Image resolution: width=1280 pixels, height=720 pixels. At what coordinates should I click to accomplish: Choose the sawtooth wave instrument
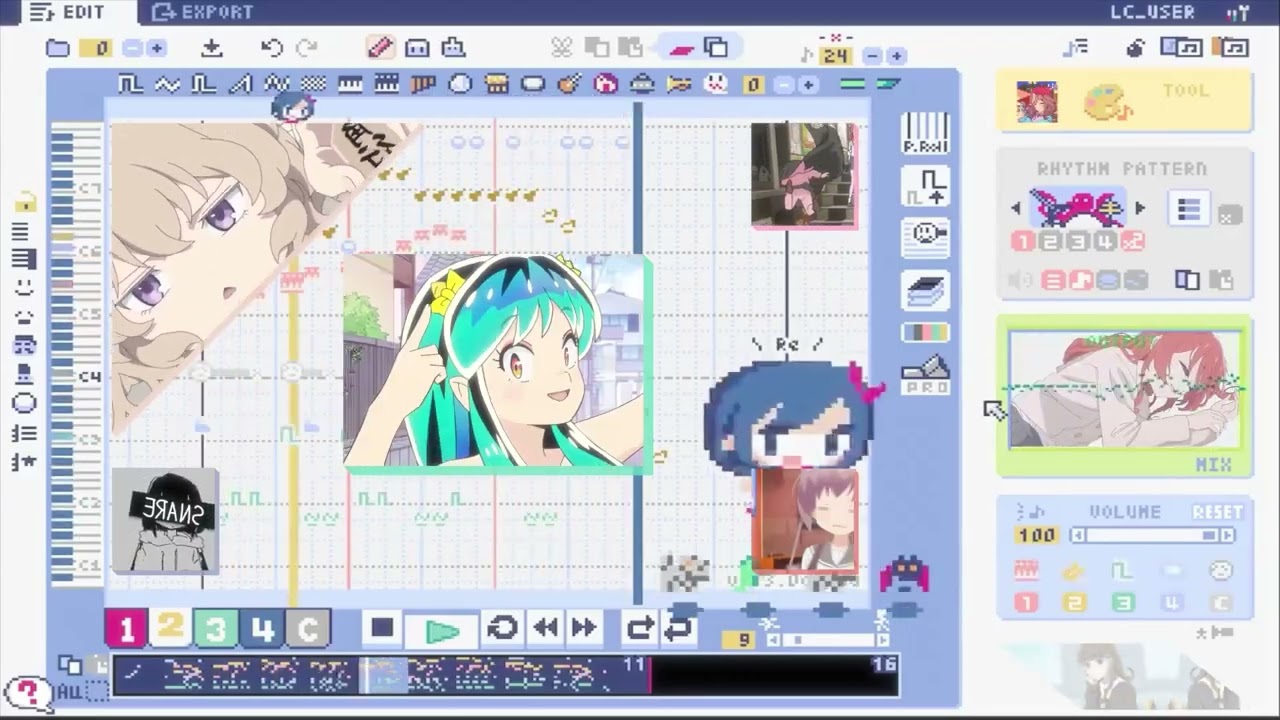(240, 84)
